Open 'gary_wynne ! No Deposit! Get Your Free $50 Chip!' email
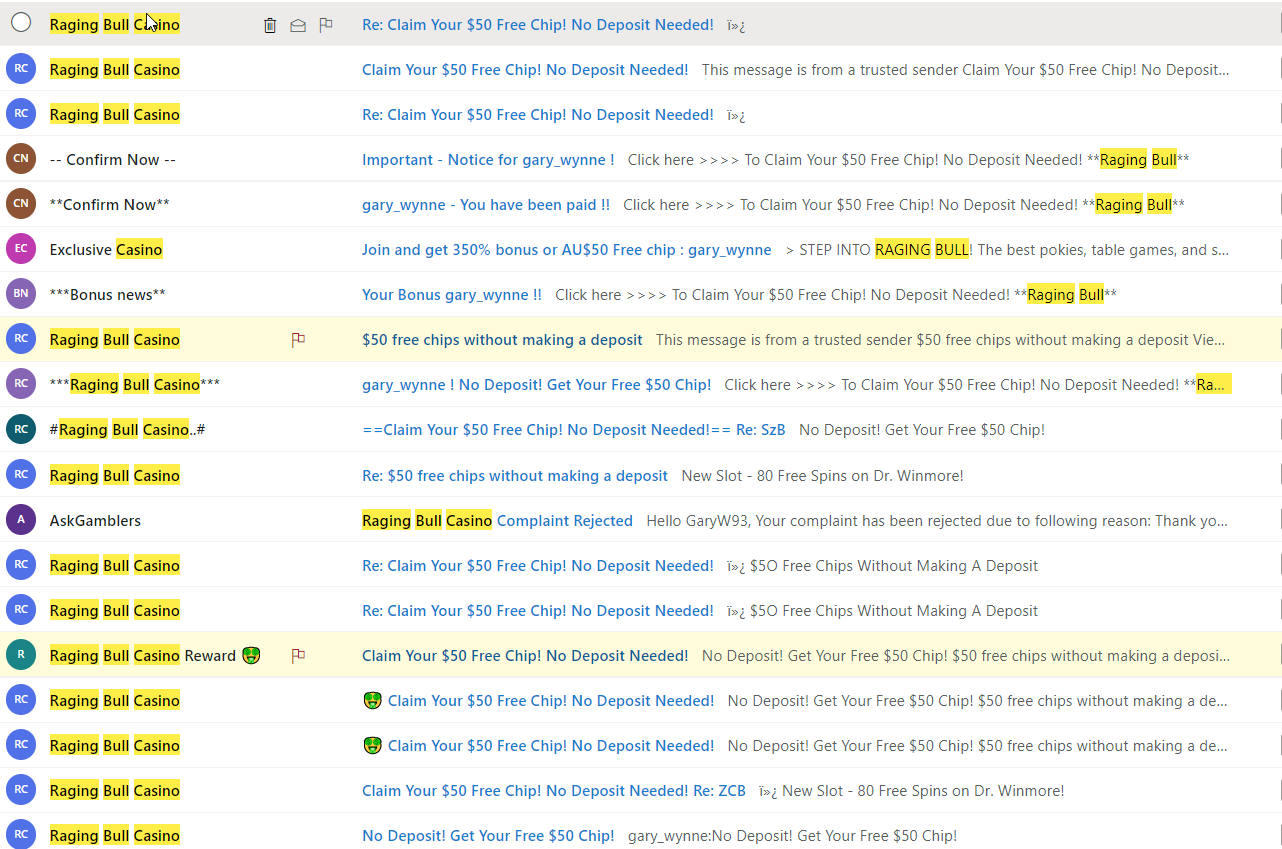The image size is (1282, 849). click(537, 385)
